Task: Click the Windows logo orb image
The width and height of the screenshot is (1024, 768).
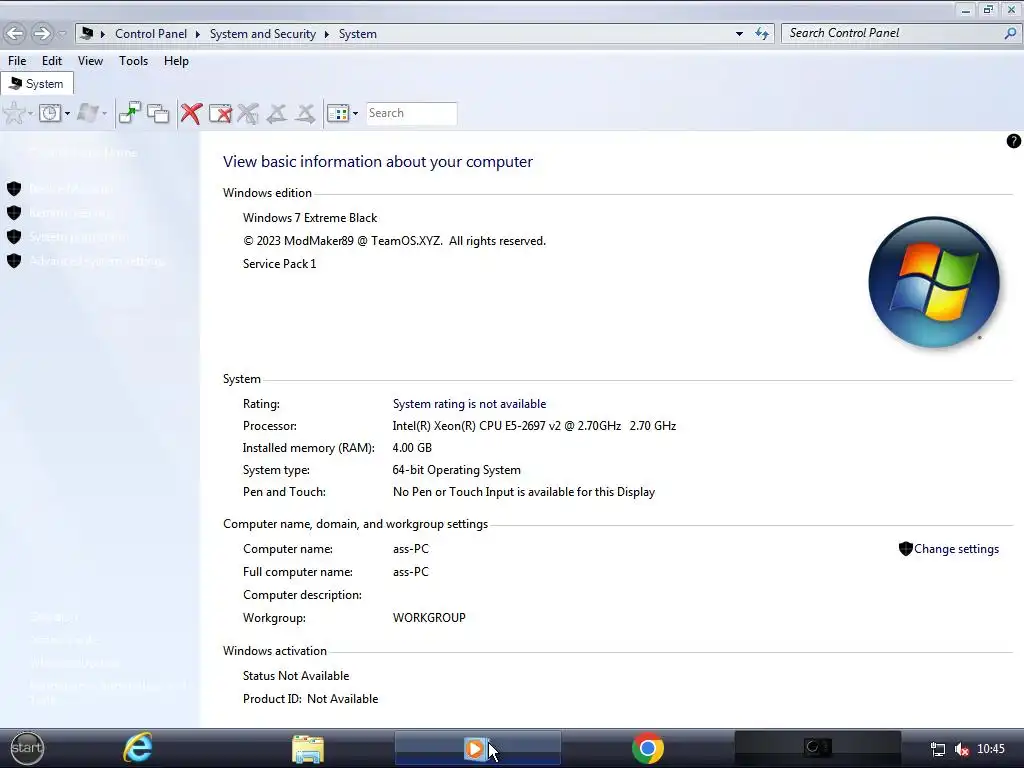Action: point(934,282)
